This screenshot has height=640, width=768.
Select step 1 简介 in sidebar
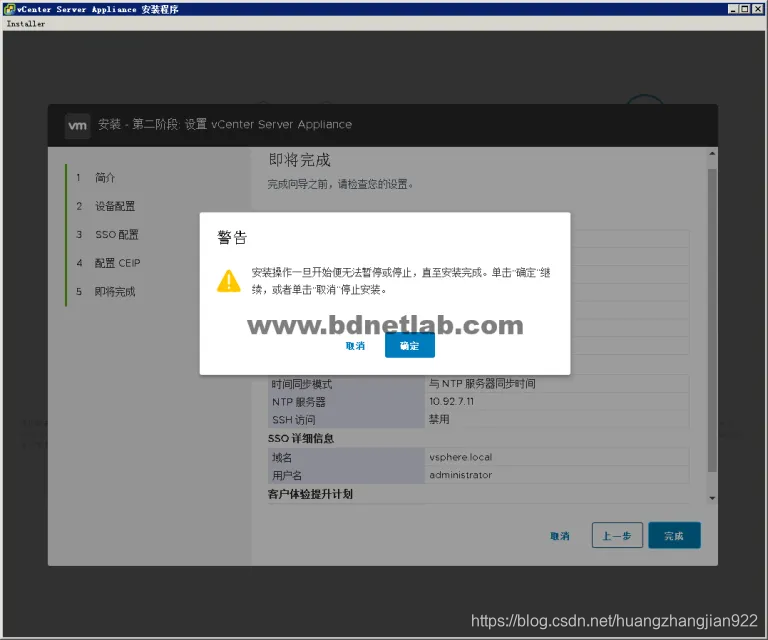pos(105,177)
